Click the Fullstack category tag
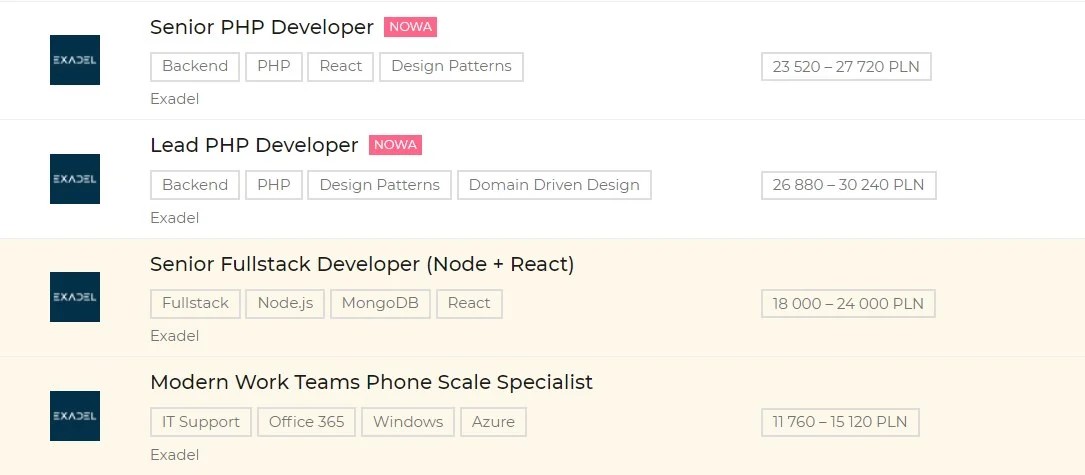1085x475 pixels. point(195,303)
